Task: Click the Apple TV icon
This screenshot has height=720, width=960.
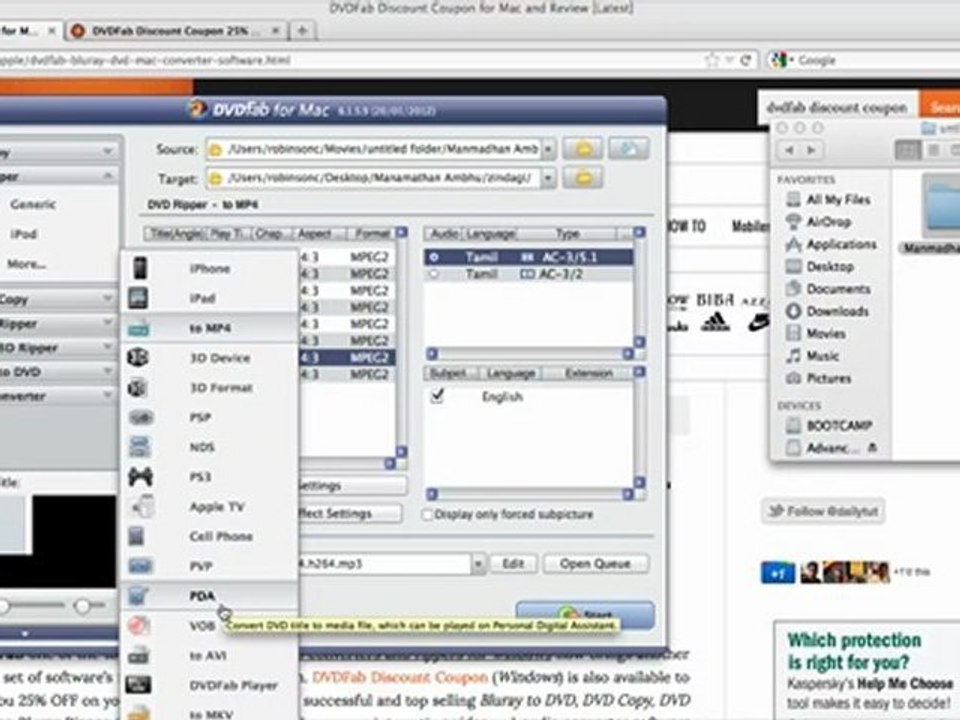Action: pos(144,506)
